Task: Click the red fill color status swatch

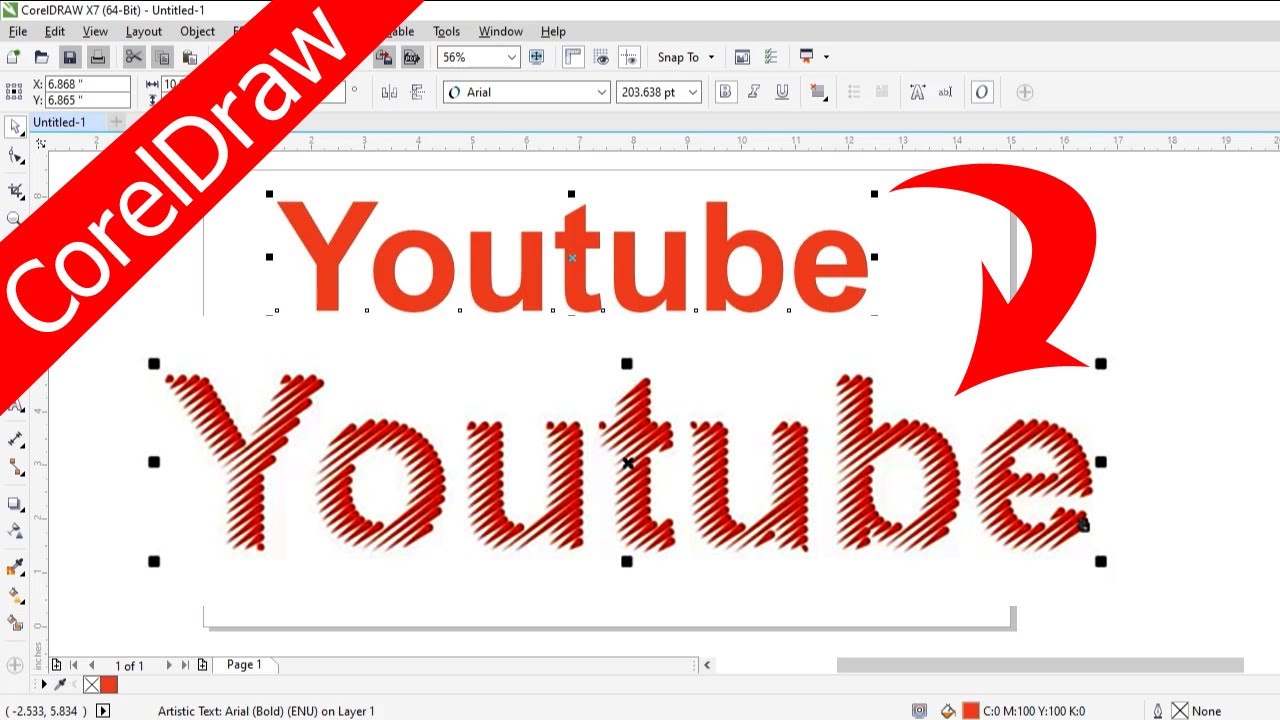Action: click(x=970, y=711)
